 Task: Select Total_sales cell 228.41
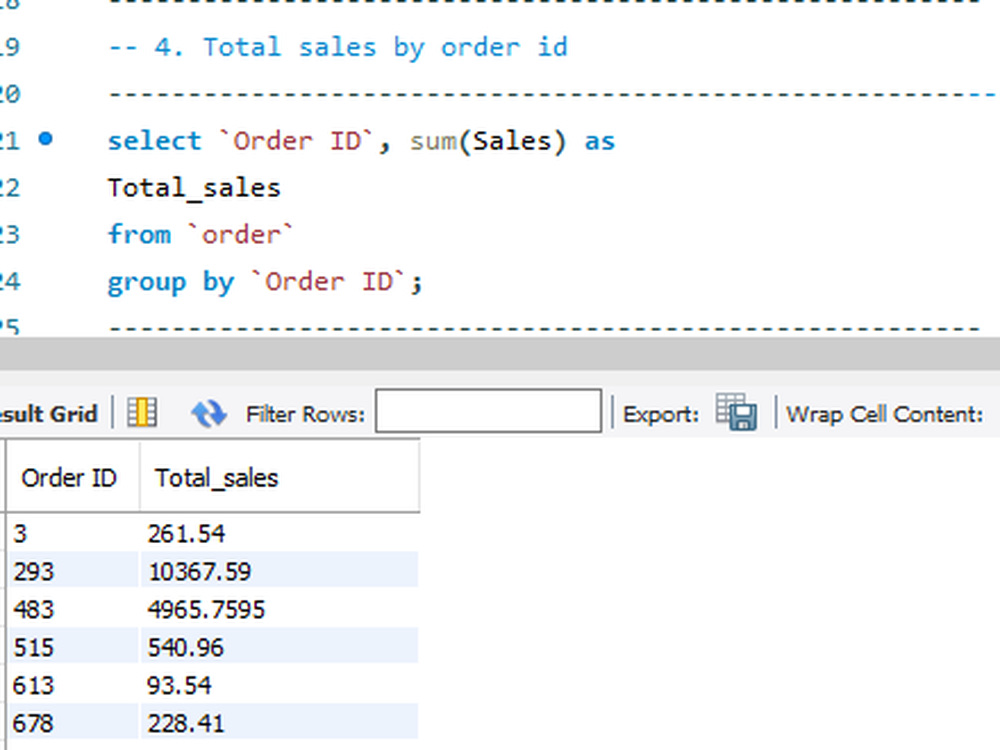[279, 723]
